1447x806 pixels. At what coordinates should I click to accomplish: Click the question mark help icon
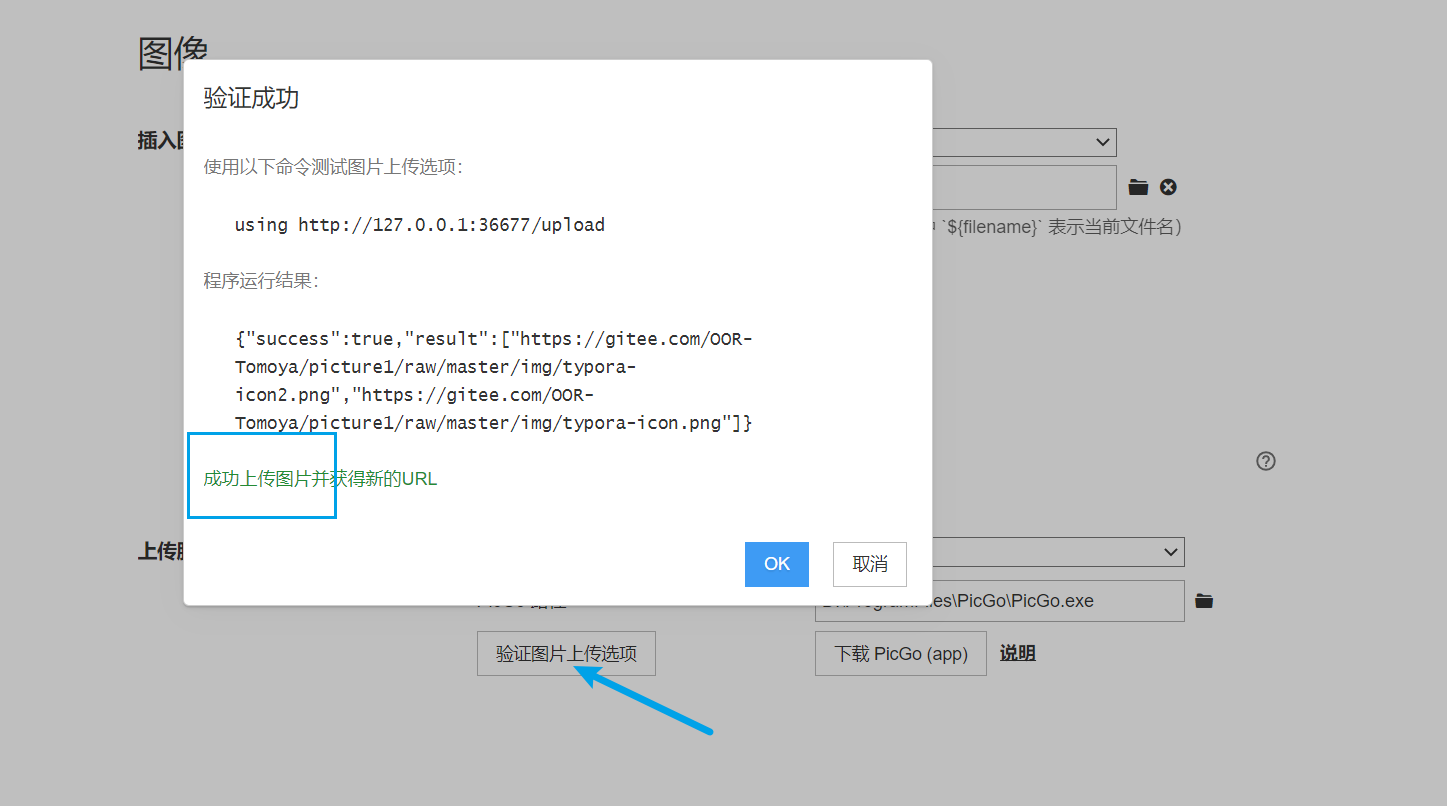1266,461
